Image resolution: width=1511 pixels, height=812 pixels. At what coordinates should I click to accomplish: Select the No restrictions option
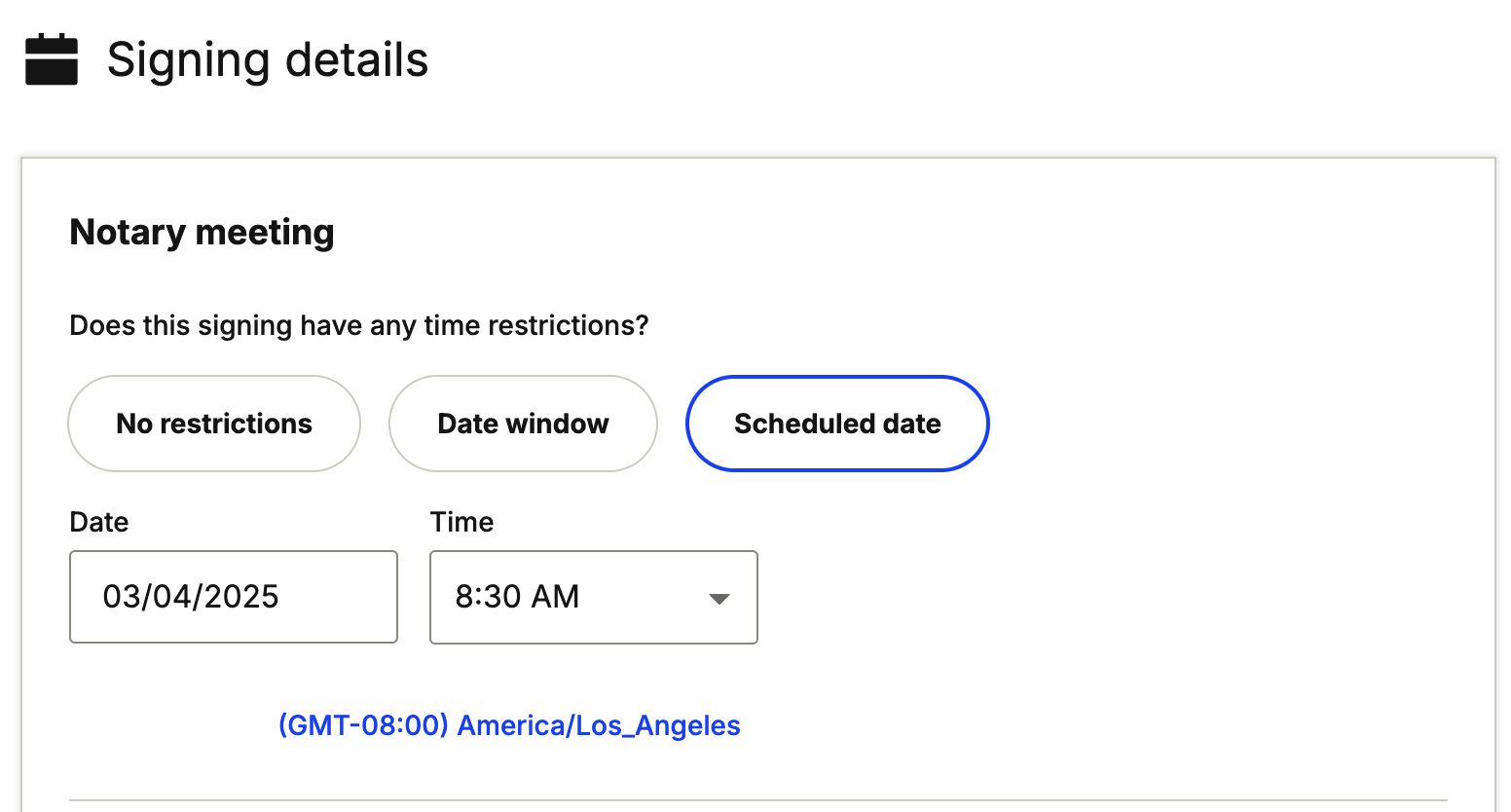pyautogui.click(x=214, y=424)
